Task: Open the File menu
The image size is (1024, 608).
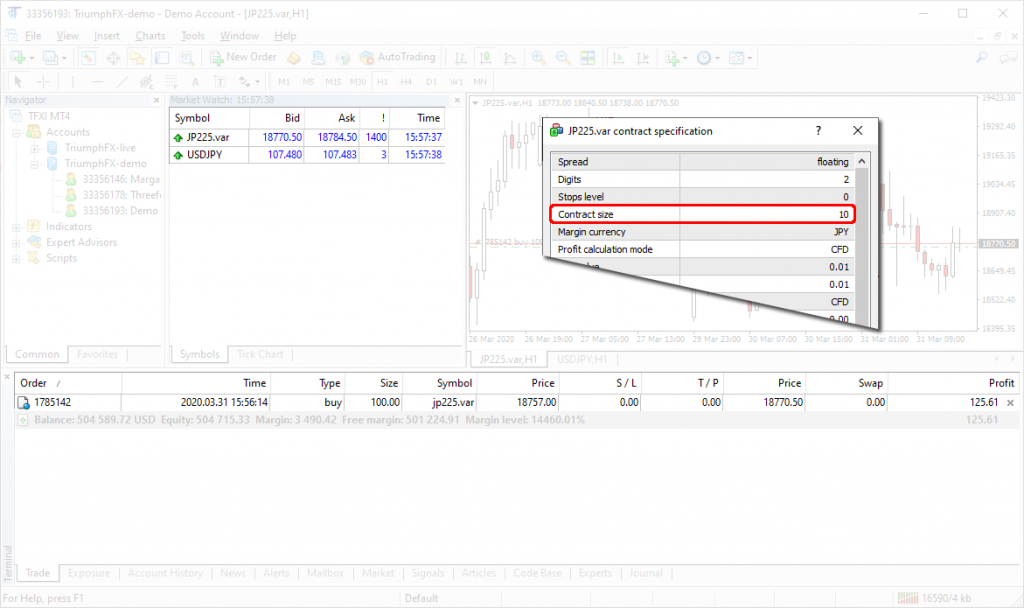Action: 33,36
